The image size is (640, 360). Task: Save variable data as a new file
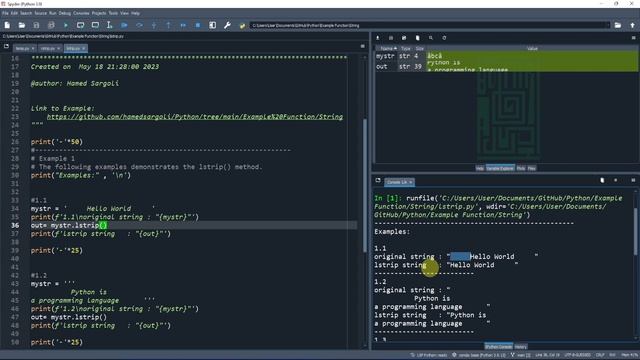(404, 38)
